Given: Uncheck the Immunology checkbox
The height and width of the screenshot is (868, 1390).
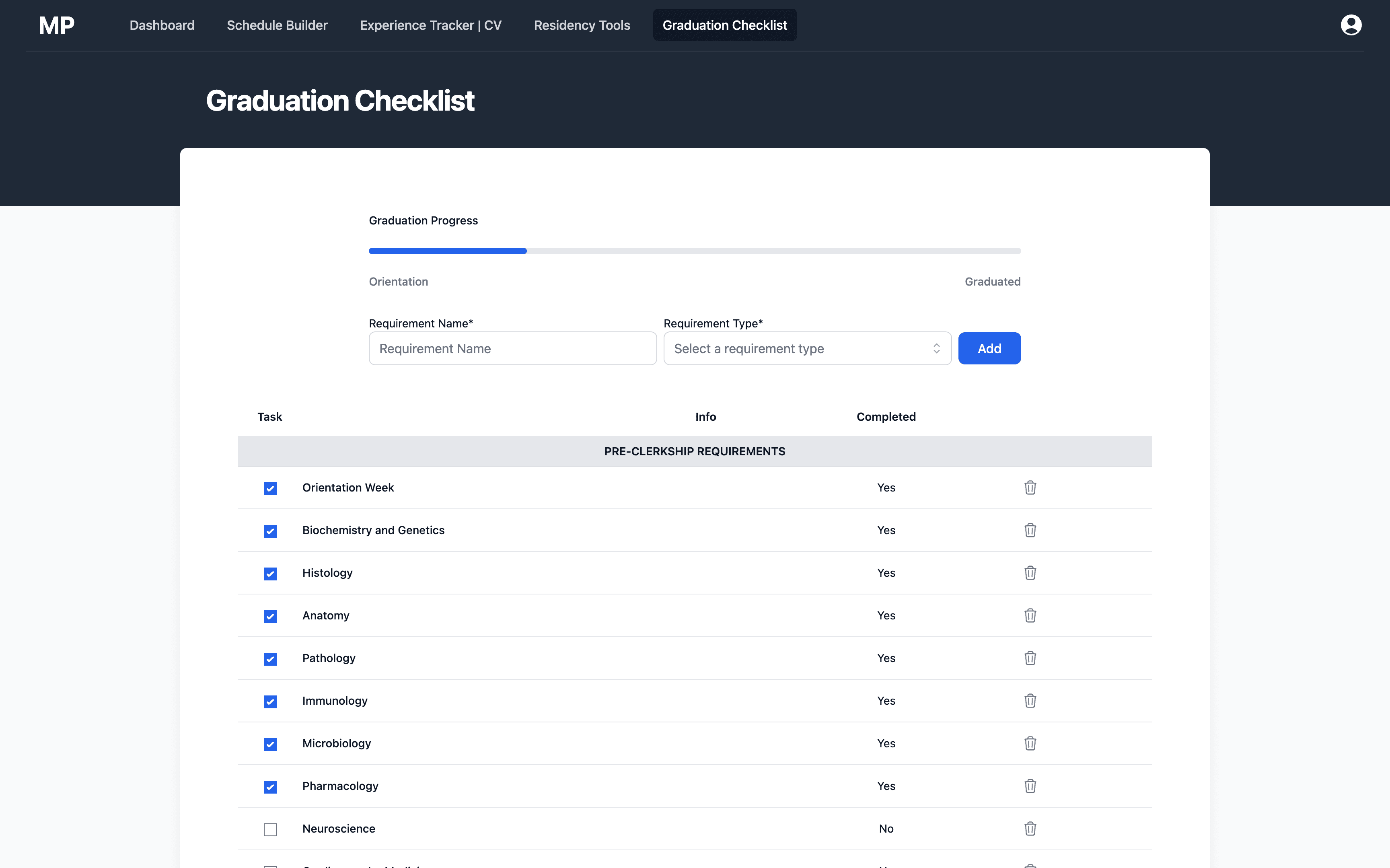Looking at the screenshot, I should [x=270, y=701].
